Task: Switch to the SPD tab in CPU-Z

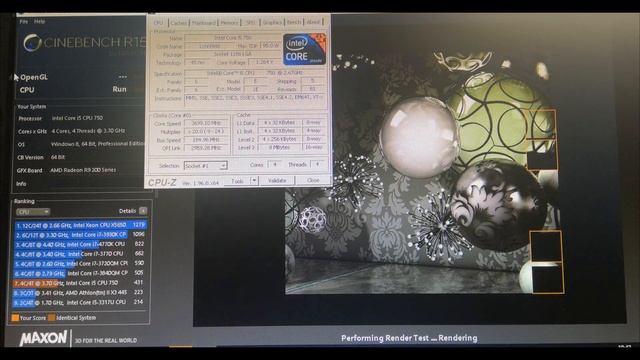Action: [250, 22]
